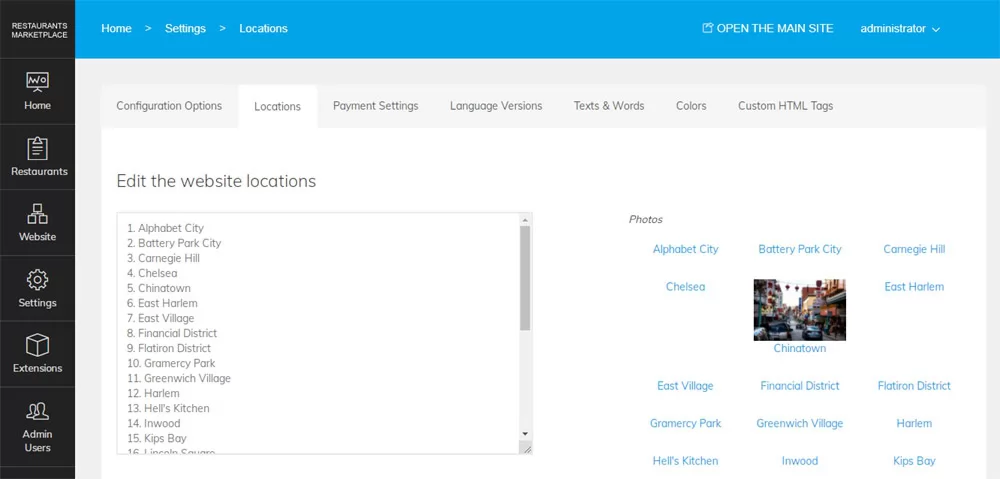The width and height of the screenshot is (1000, 479).
Task: Click the '15. Kips Bay' line
Action: [x=157, y=438]
